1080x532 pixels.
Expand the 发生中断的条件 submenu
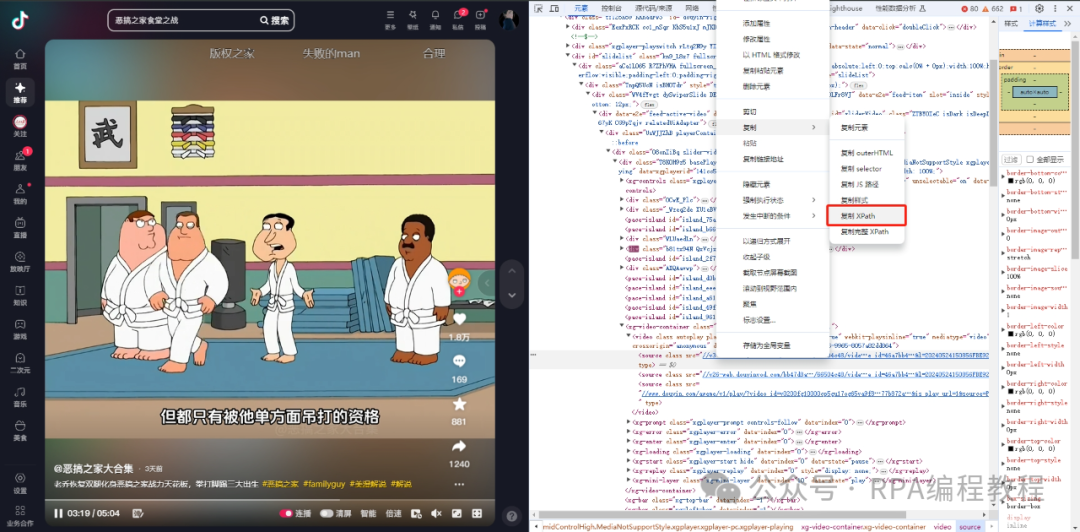click(x=813, y=216)
